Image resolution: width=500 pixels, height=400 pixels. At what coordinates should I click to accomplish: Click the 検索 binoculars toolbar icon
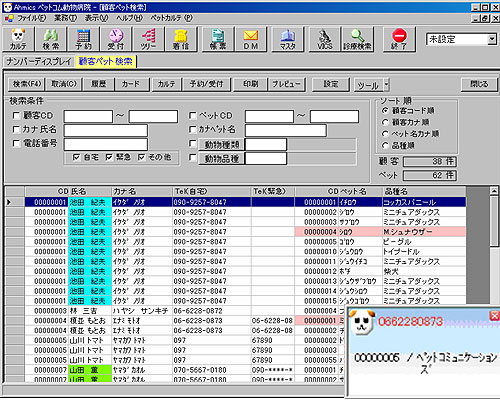tap(50, 39)
